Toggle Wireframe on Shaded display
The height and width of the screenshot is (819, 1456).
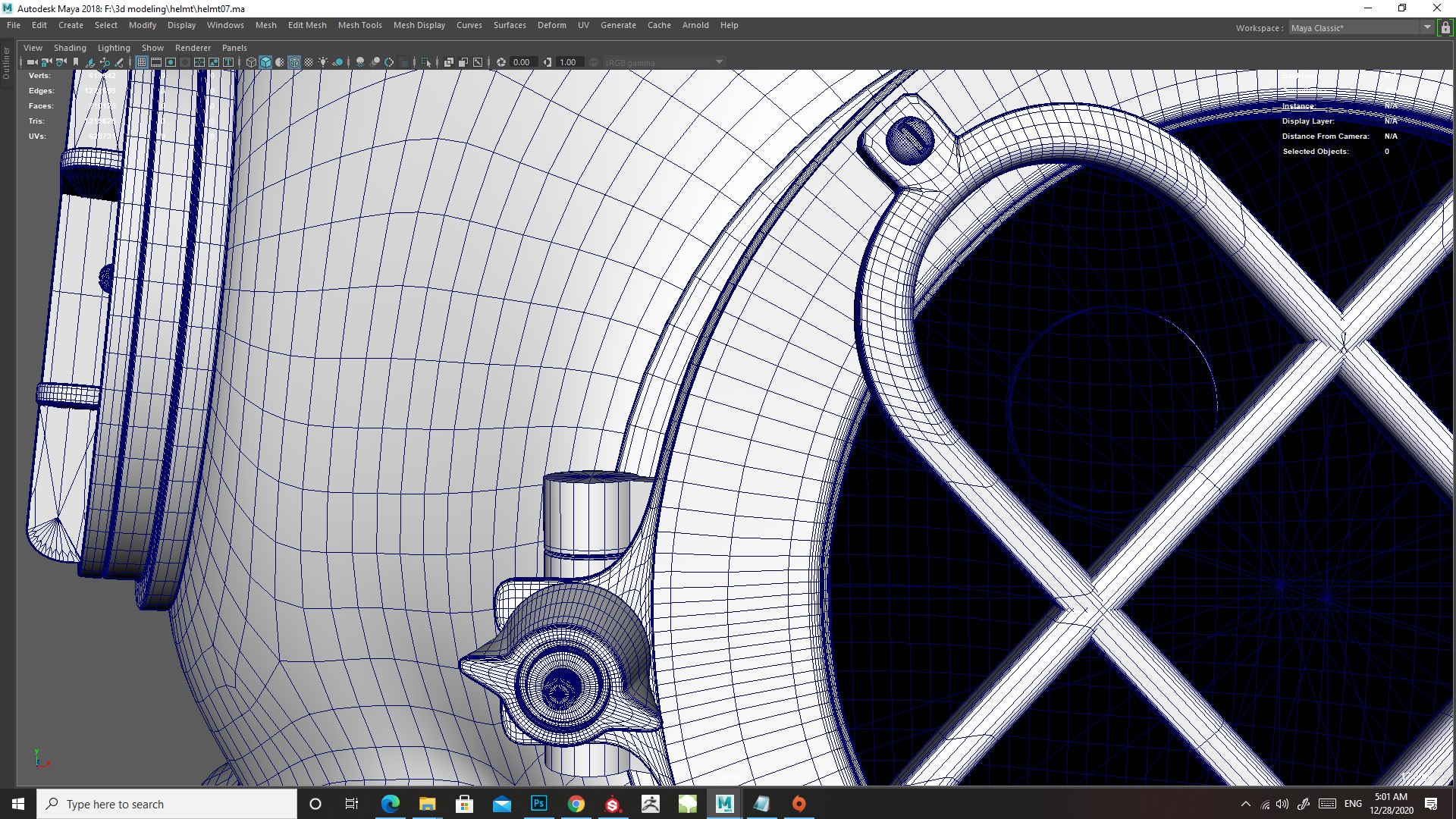pos(294,62)
